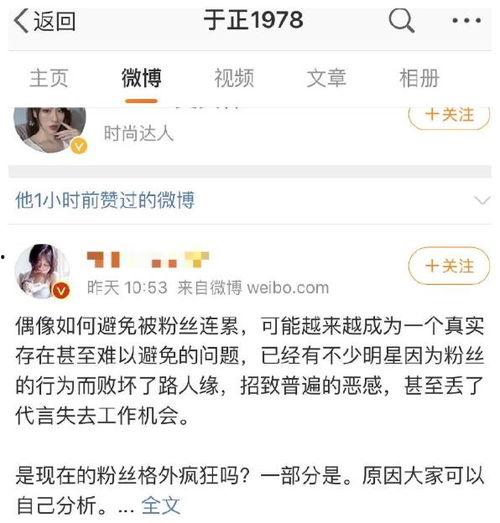Follow the post author with +关注
The image size is (500, 523).
tap(449, 266)
